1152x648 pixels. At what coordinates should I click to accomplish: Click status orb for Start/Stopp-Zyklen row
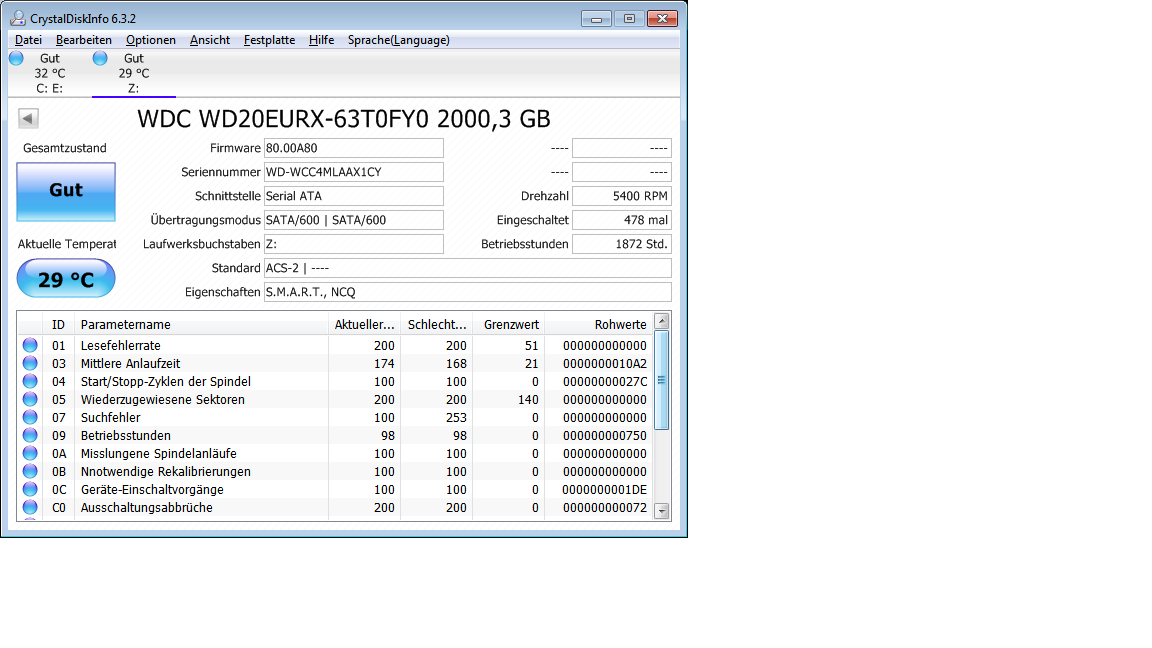30,381
